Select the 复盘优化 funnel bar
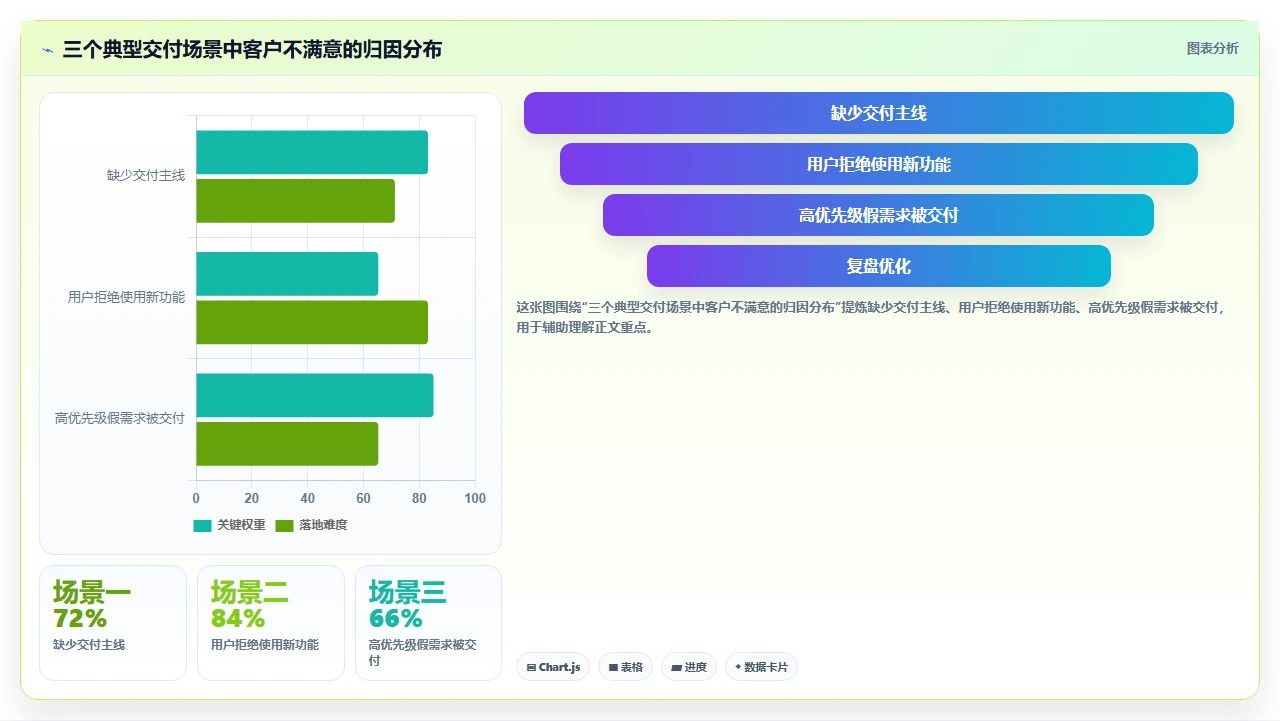This screenshot has width=1280, height=721. 878,266
